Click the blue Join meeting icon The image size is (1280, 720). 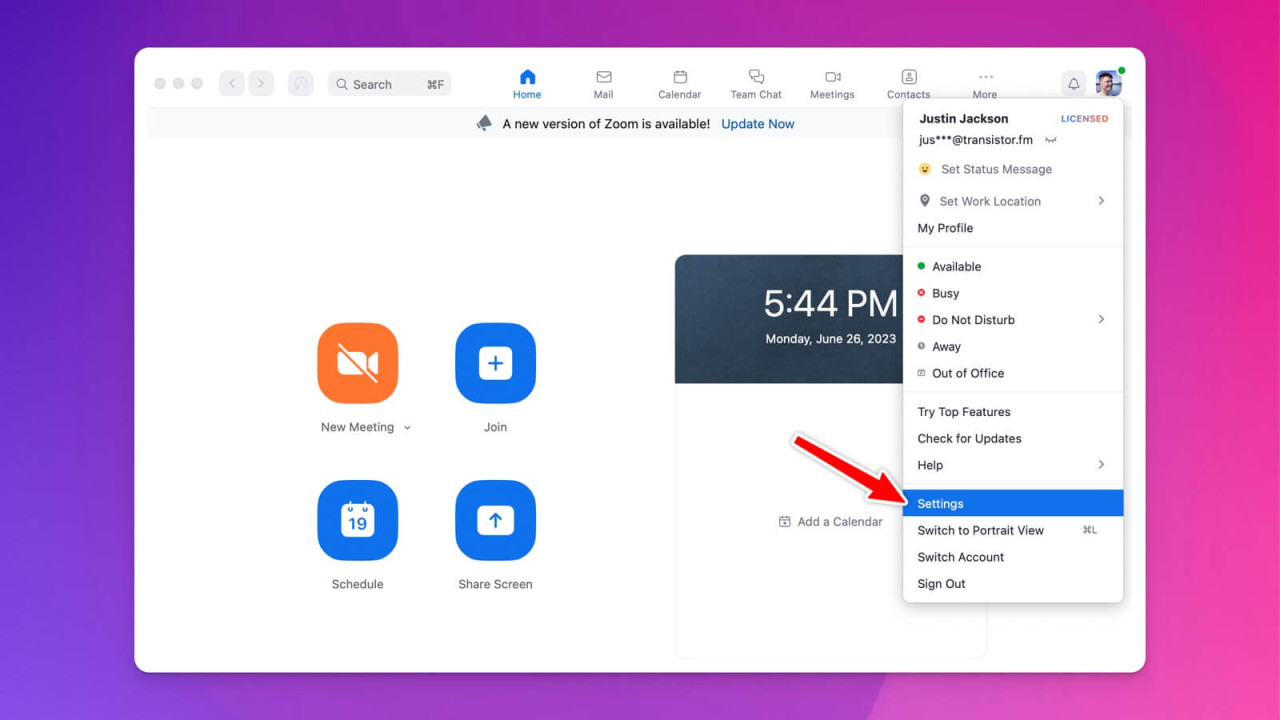[x=495, y=363]
